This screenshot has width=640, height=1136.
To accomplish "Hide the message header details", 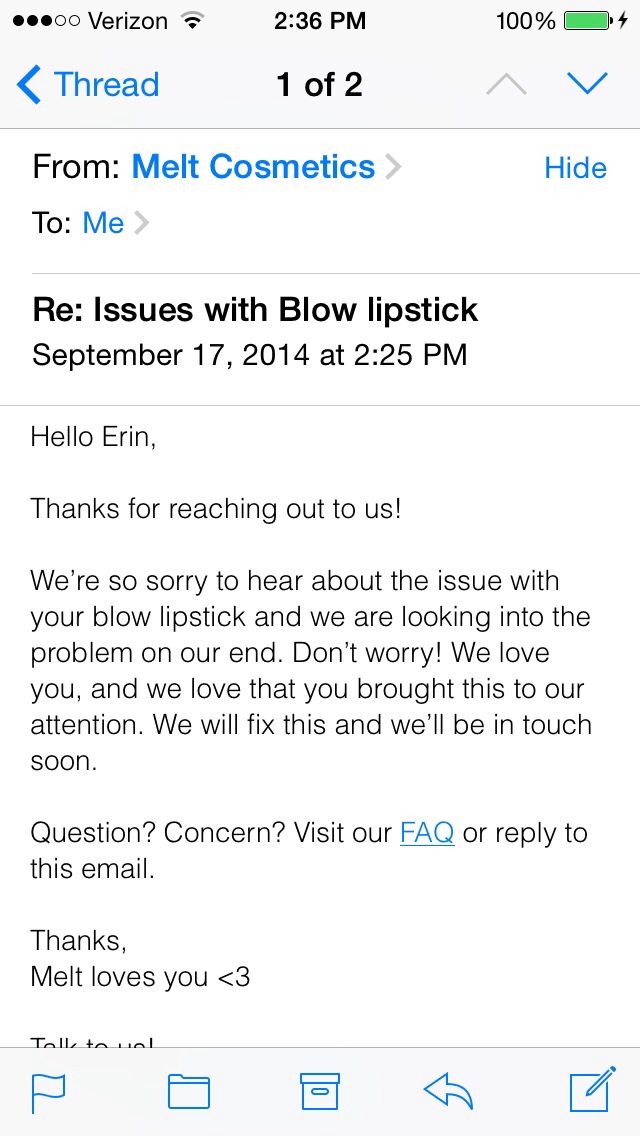I will point(575,168).
